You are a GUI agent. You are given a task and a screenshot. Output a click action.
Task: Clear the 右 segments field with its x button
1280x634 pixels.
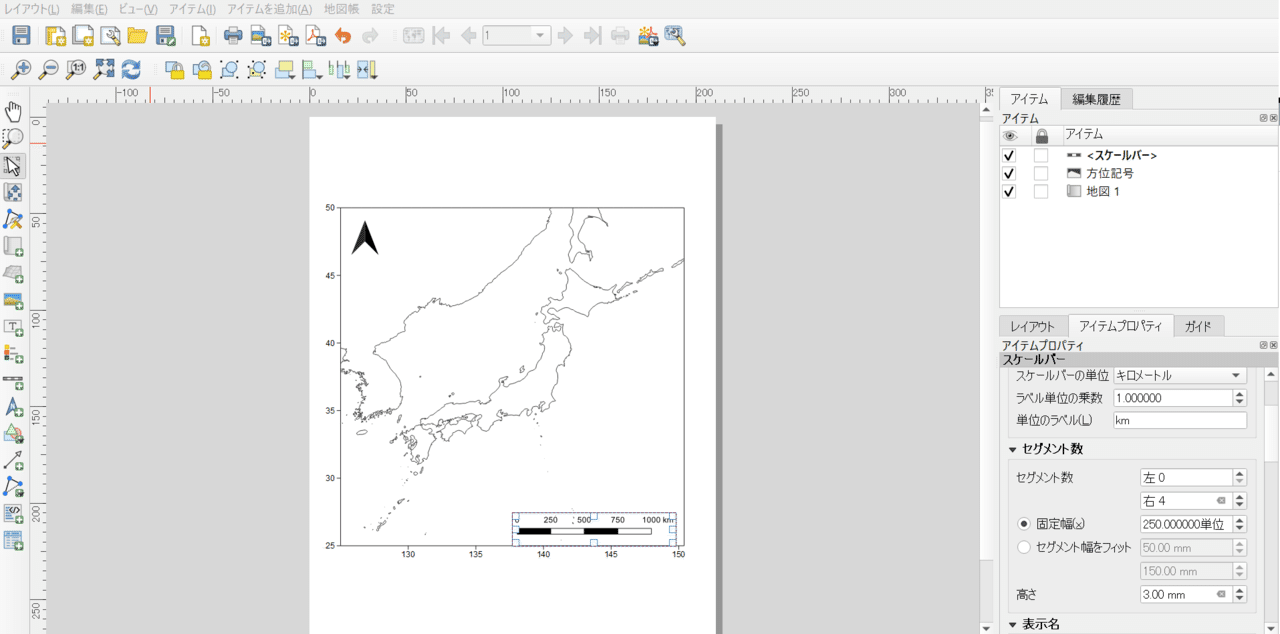click(1220, 501)
